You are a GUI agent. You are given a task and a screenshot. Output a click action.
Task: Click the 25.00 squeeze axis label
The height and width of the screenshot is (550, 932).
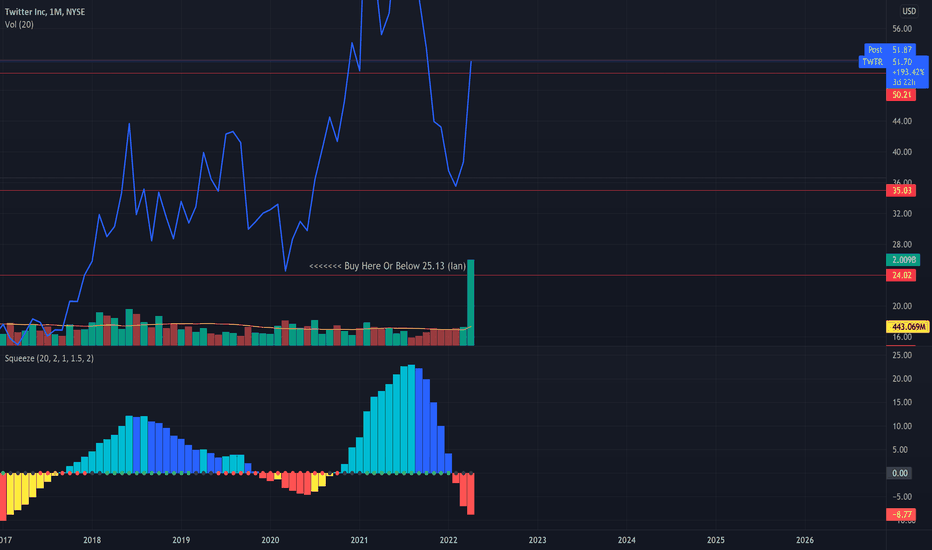coord(902,355)
